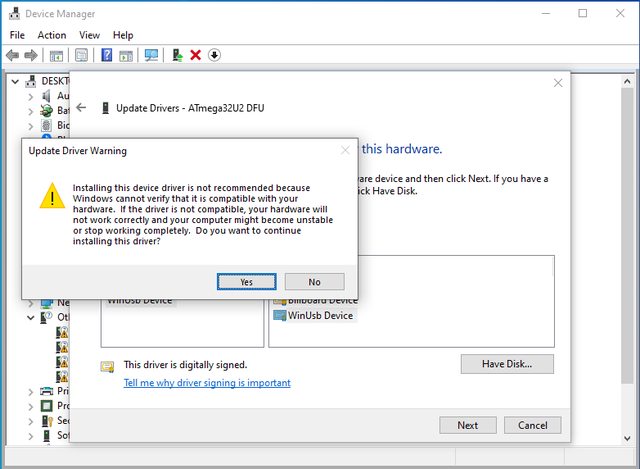
Task: Click the Batteries category icon
Action: coord(47,110)
